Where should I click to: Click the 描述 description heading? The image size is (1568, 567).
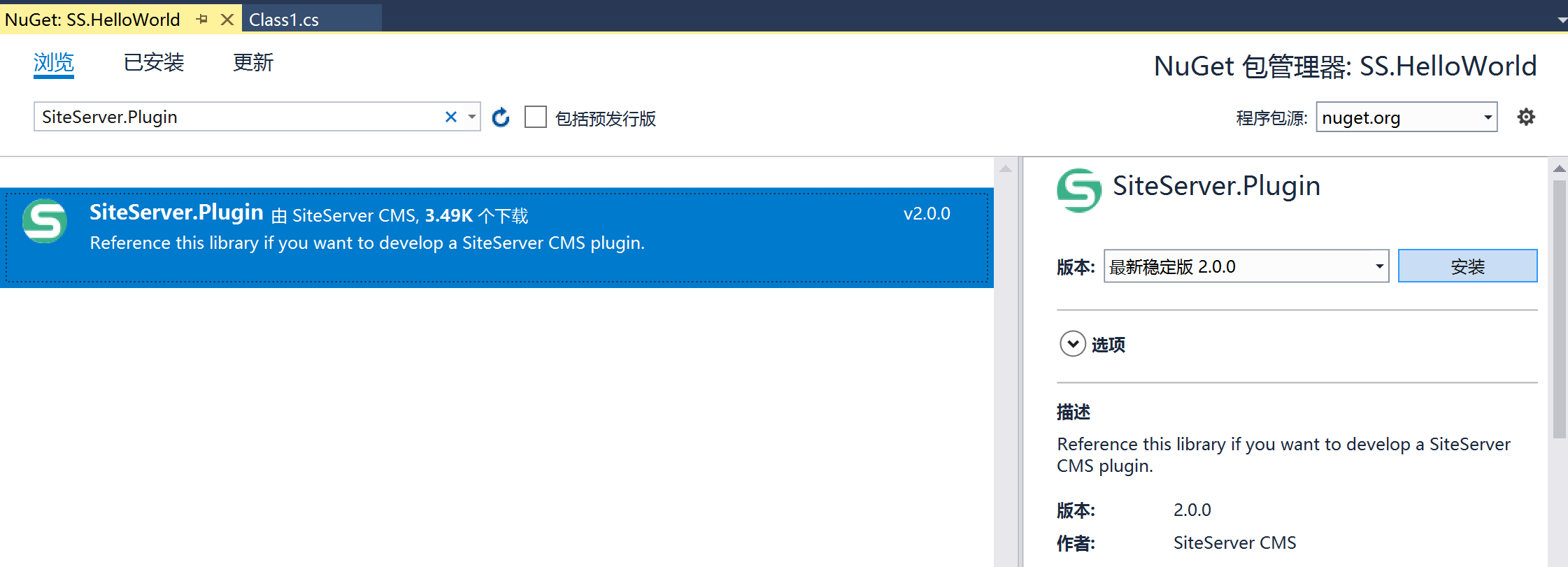tap(1074, 412)
